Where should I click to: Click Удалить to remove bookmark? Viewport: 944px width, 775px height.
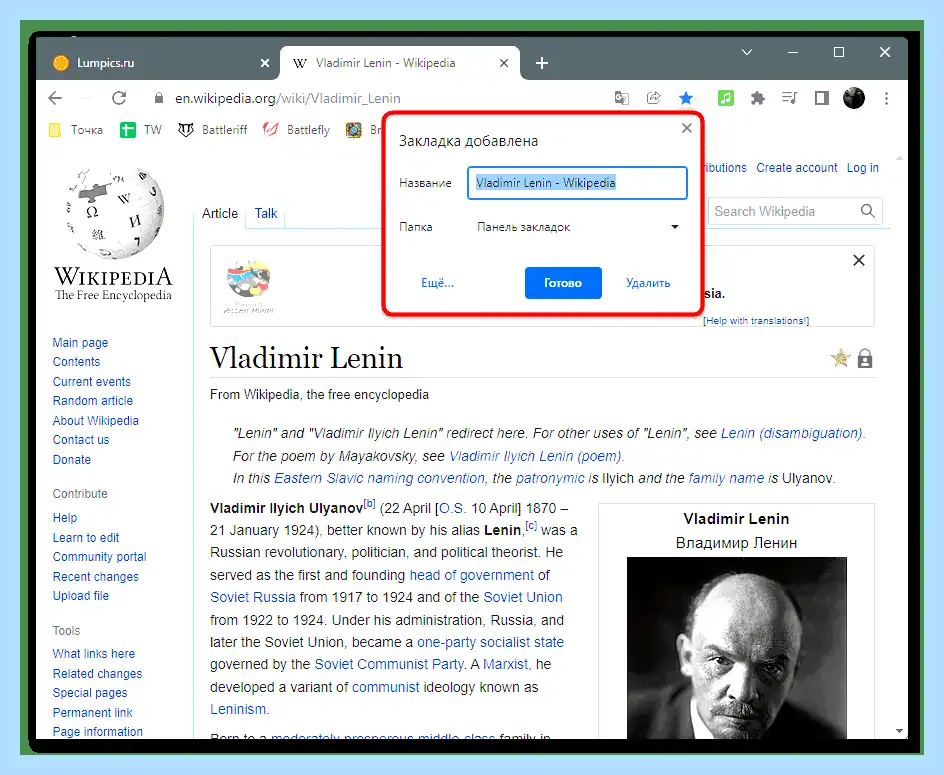point(648,283)
